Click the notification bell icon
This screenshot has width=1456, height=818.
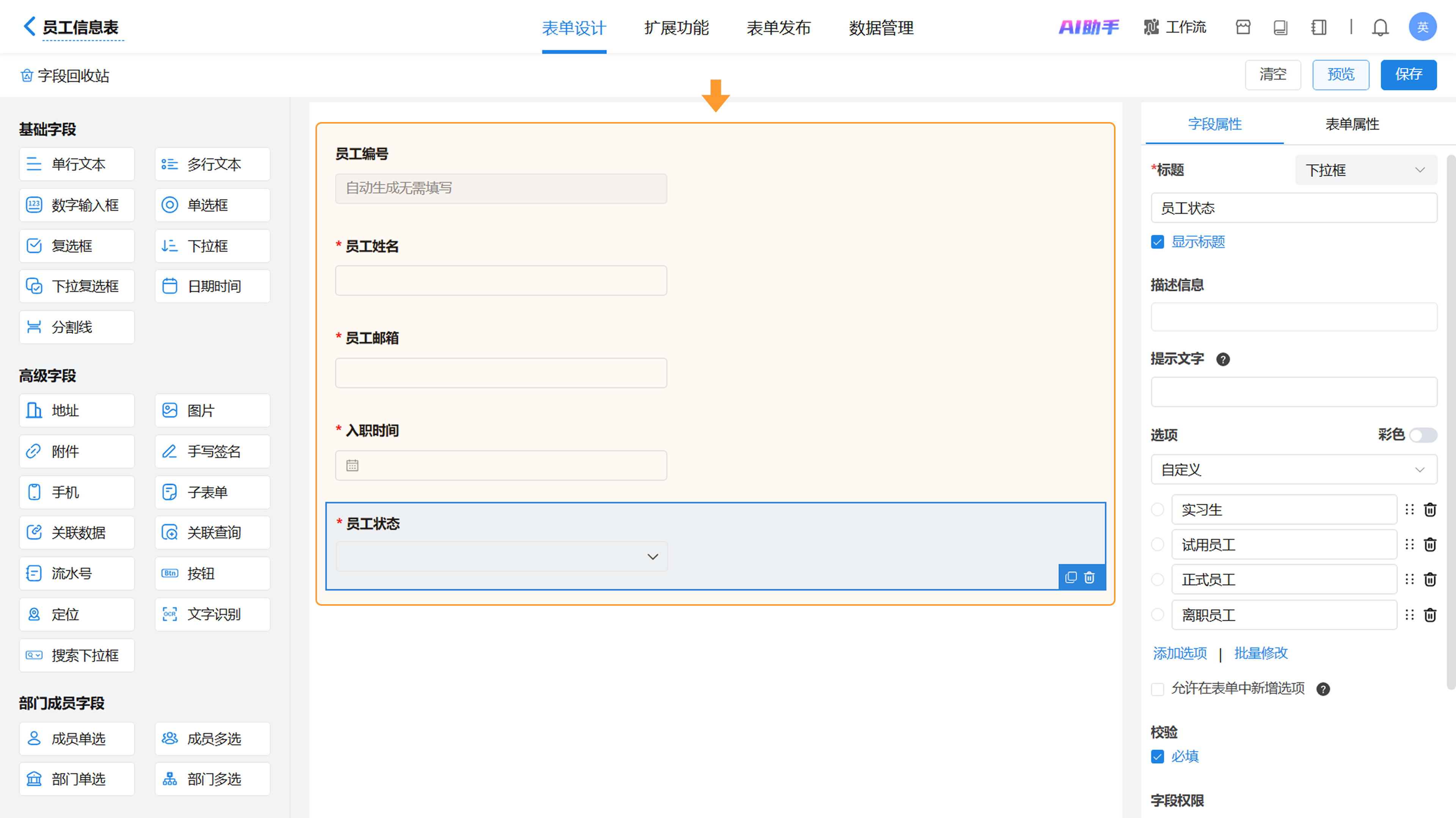[1380, 27]
